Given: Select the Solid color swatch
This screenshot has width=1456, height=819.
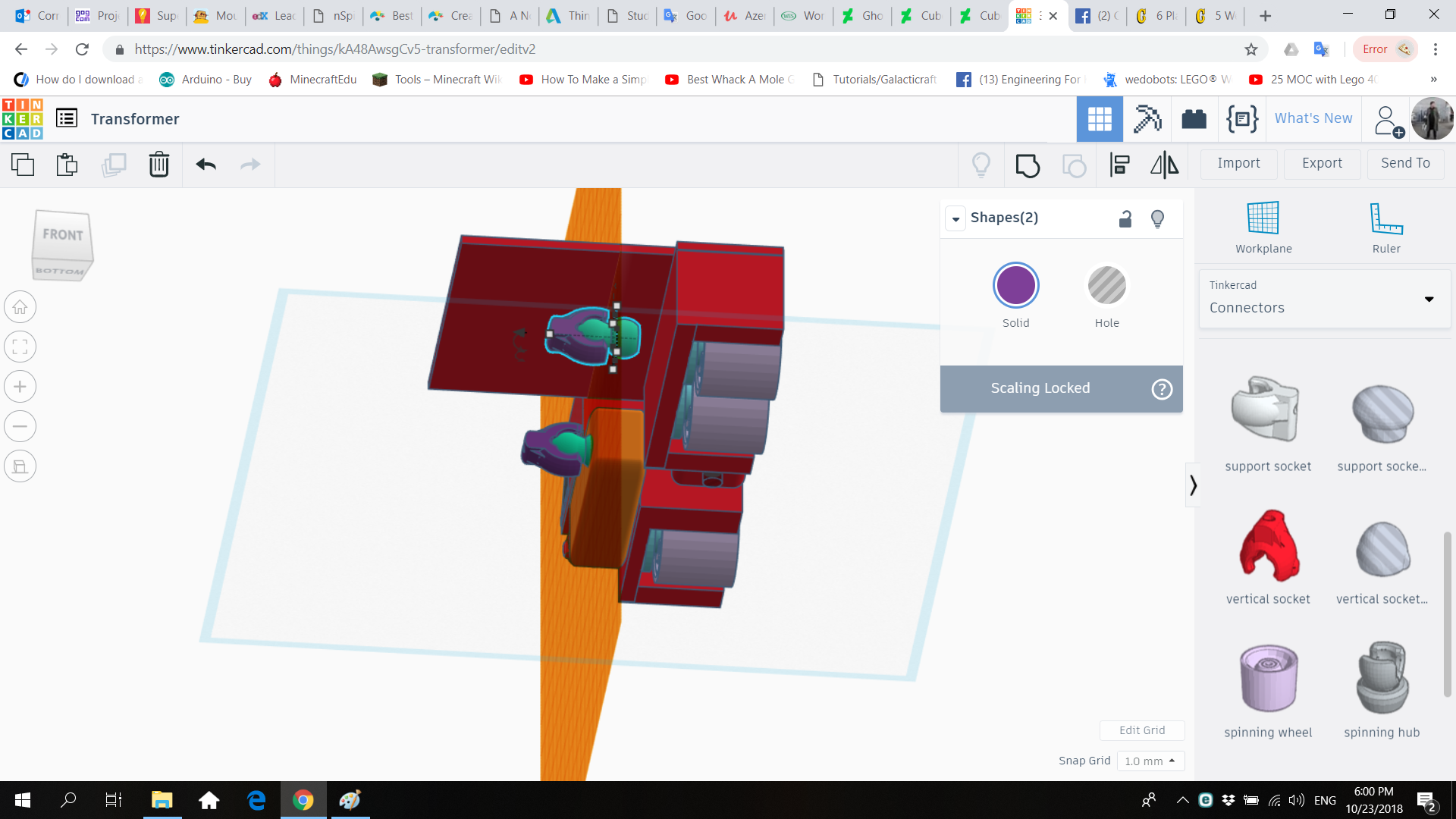Looking at the screenshot, I should tap(1016, 285).
